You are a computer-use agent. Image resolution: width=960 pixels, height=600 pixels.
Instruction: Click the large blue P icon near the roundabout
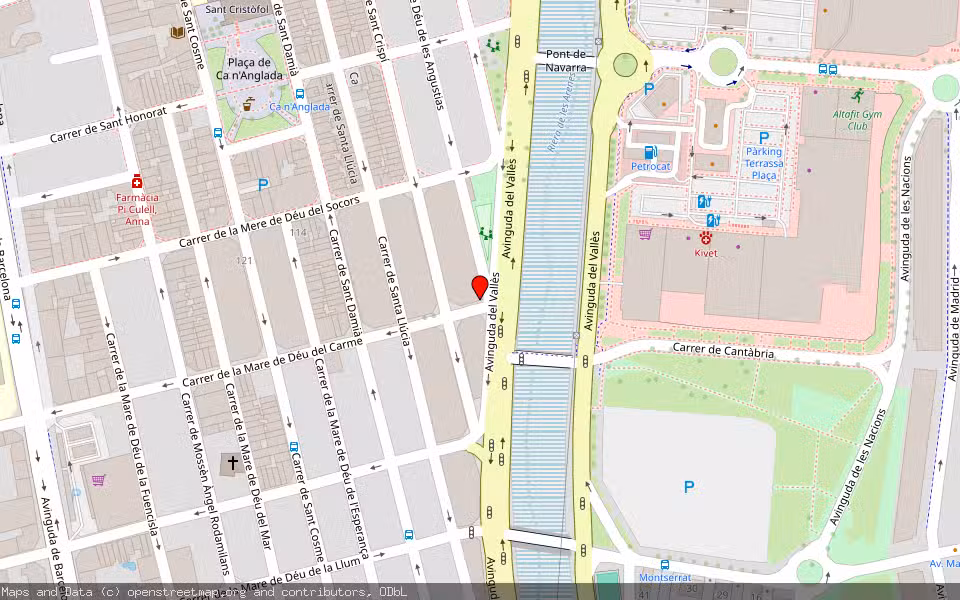[x=649, y=88]
